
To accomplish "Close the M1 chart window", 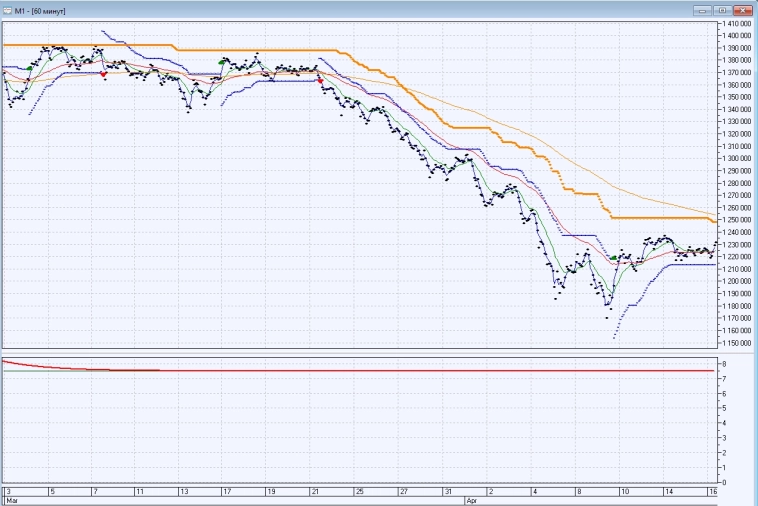I will (745, 8).
